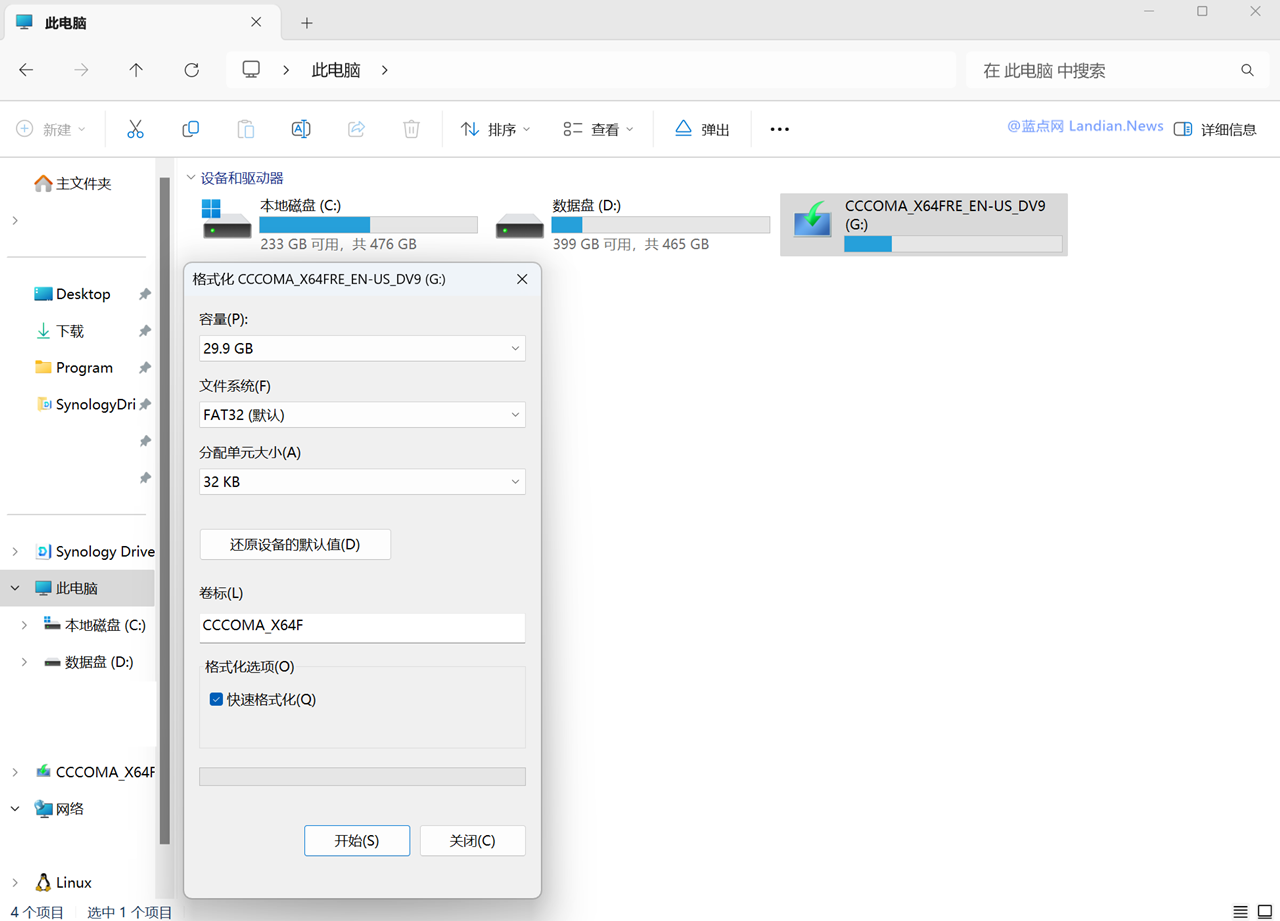Toggle the Quick Format (快速格式化) checkbox
The image size is (1280, 921).
[216, 699]
